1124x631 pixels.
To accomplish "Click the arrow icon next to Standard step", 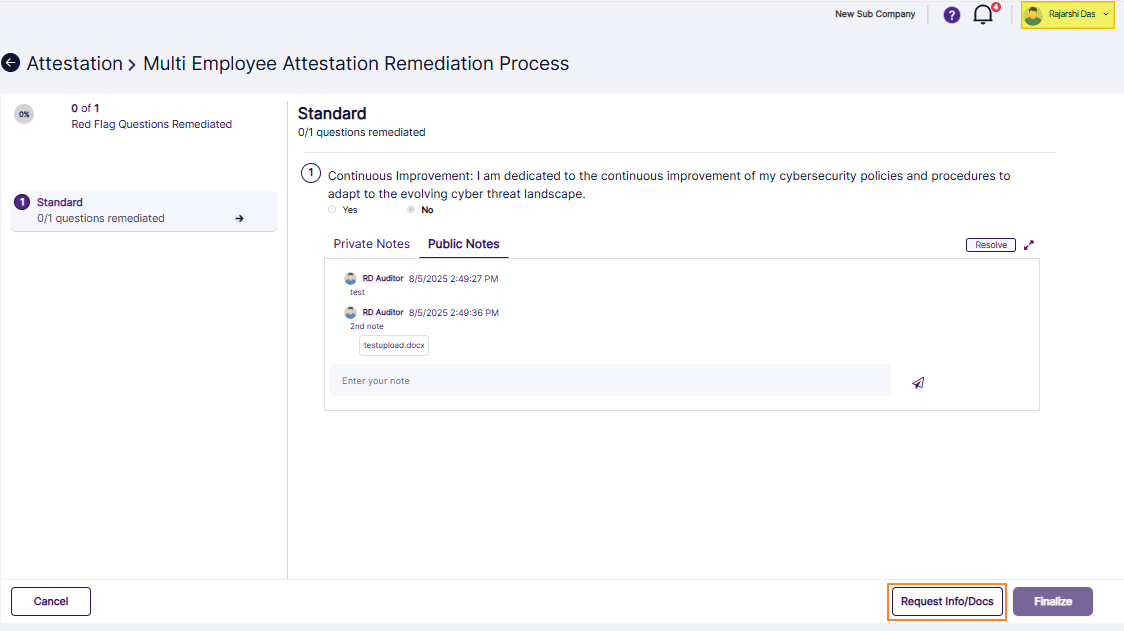I will 239,217.
